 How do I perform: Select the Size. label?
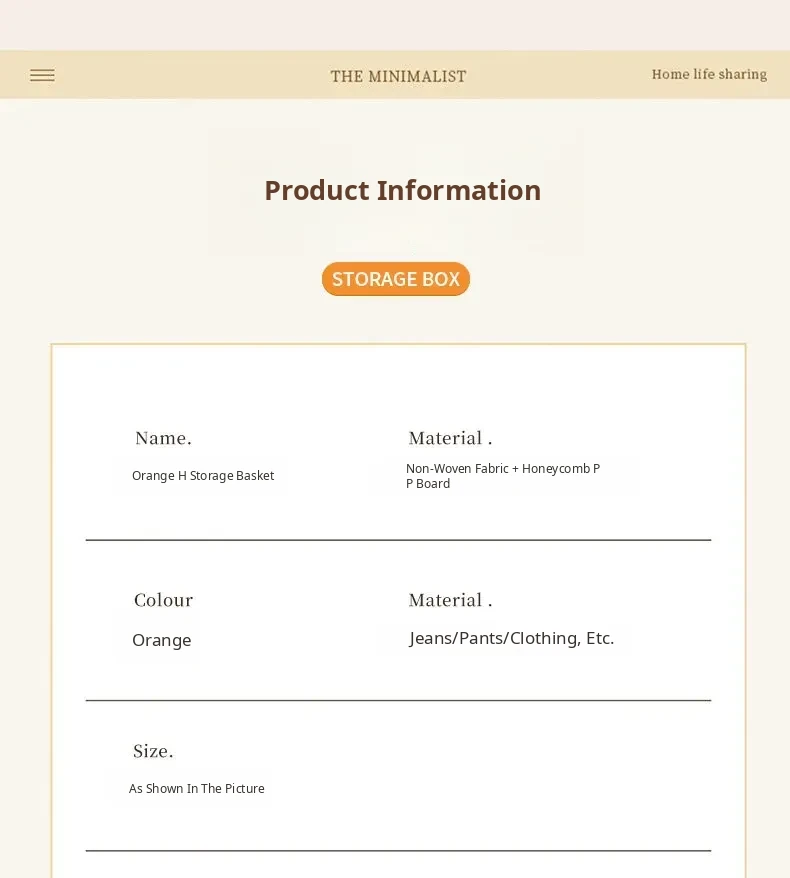pos(153,751)
